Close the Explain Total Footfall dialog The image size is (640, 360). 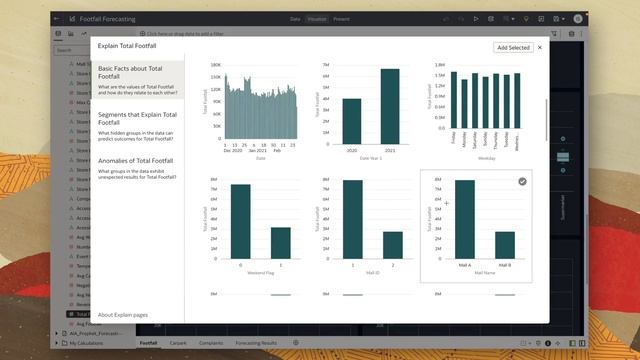[540, 48]
